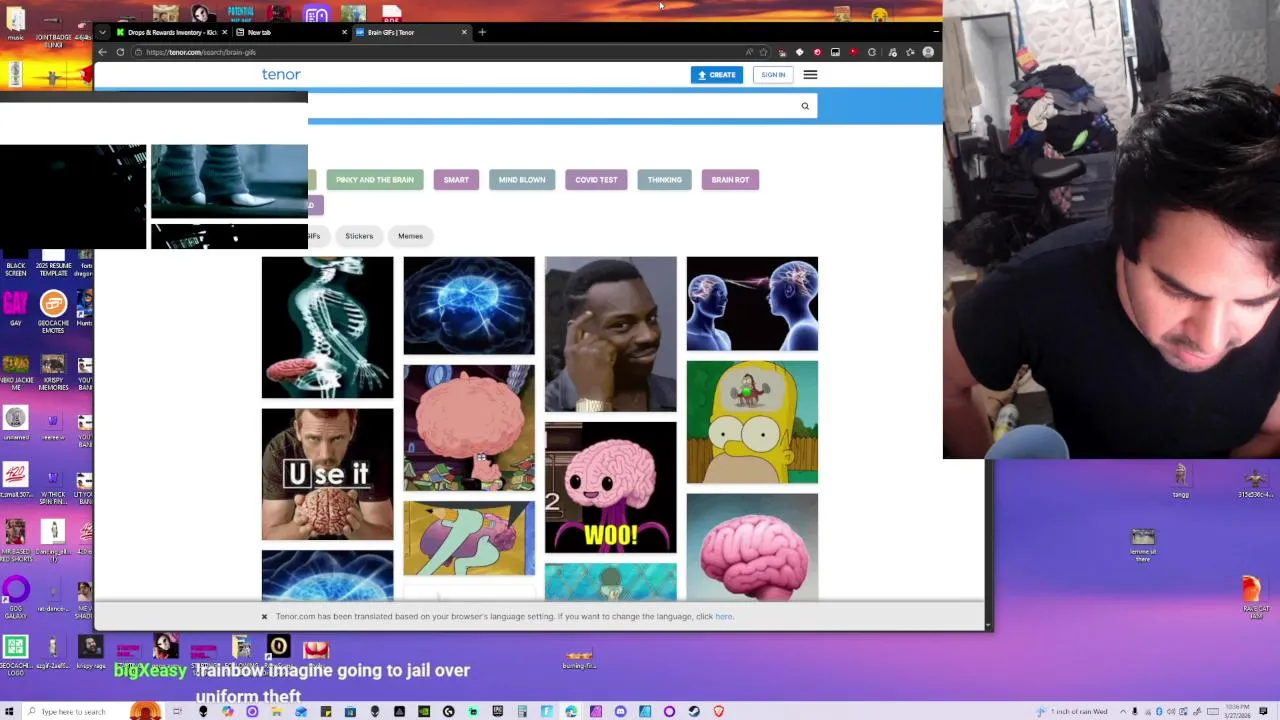This screenshot has width=1280, height=720.
Task: Select the 'burning-fi...' desktop file icon
Action: coord(579,660)
